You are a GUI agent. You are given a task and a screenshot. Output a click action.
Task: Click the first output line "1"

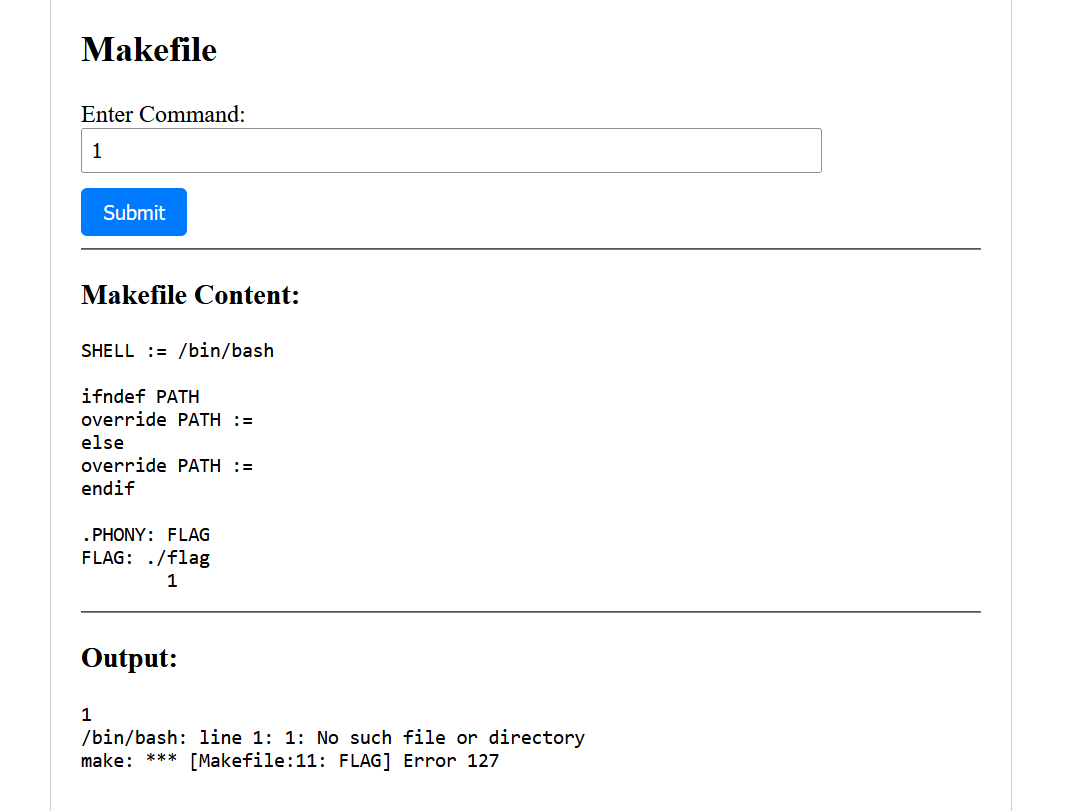87,715
